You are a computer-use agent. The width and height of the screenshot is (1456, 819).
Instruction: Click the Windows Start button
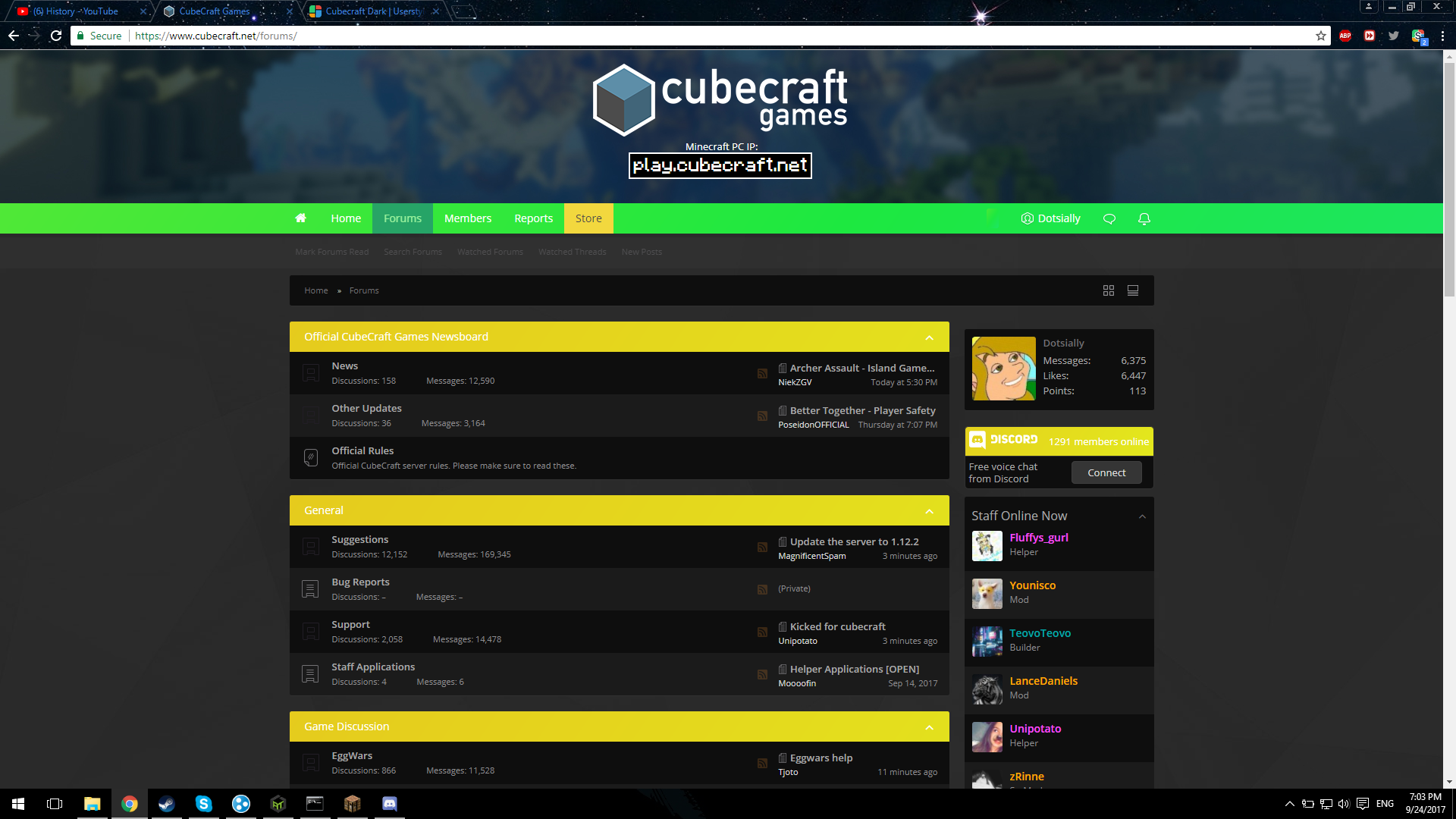18,804
